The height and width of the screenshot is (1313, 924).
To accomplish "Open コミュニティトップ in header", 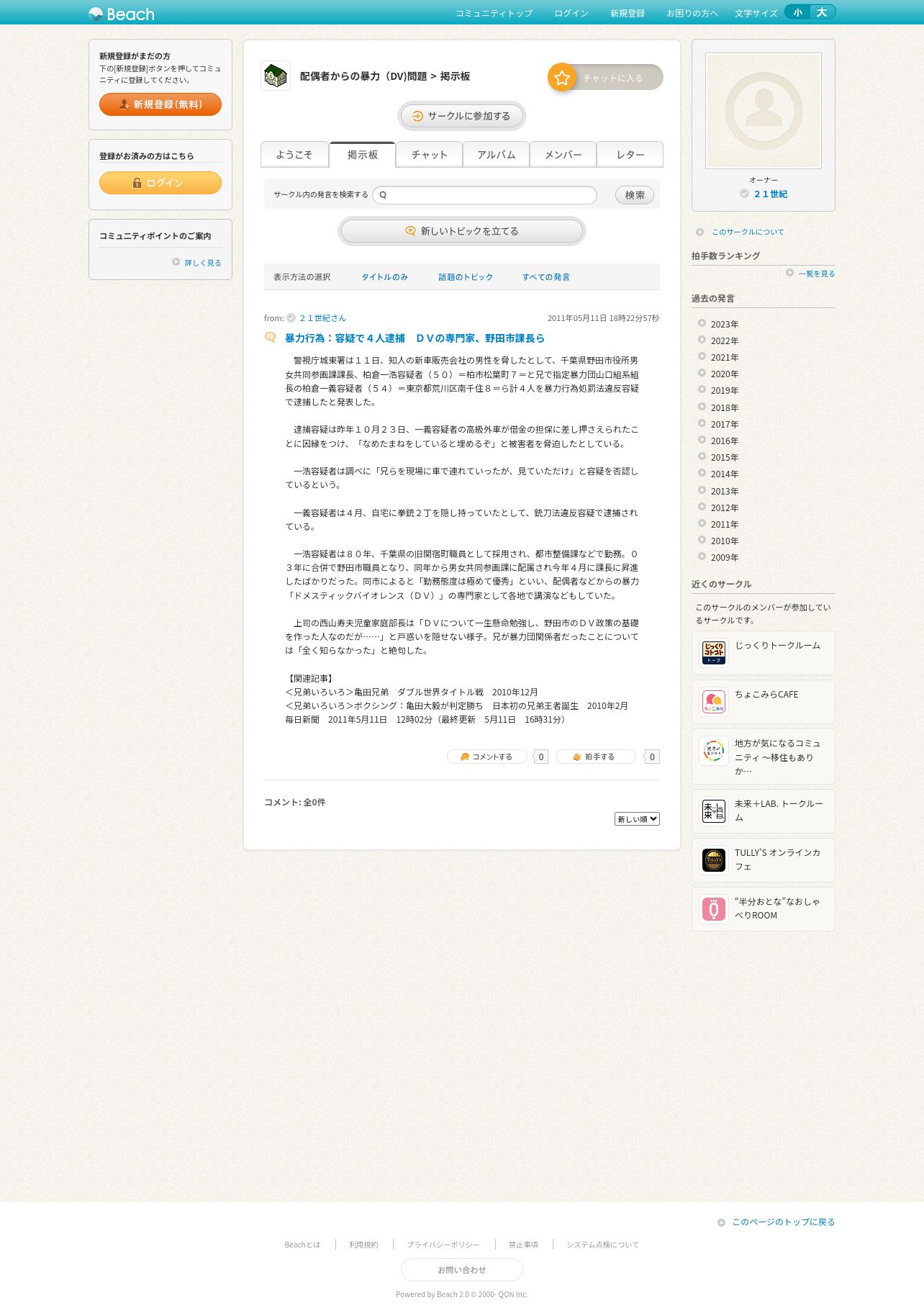I will pyautogui.click(x=494, y=14).
